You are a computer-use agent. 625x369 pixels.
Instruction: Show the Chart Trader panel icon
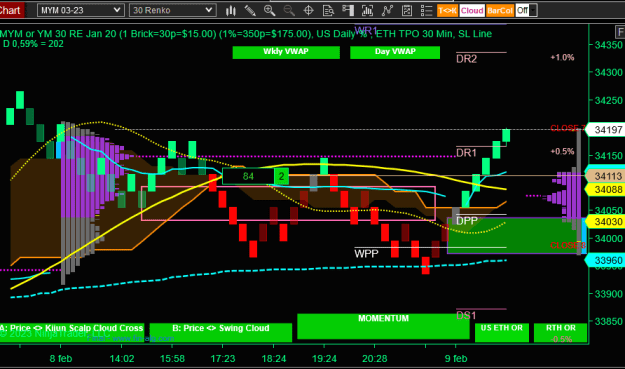click(348, 11)
